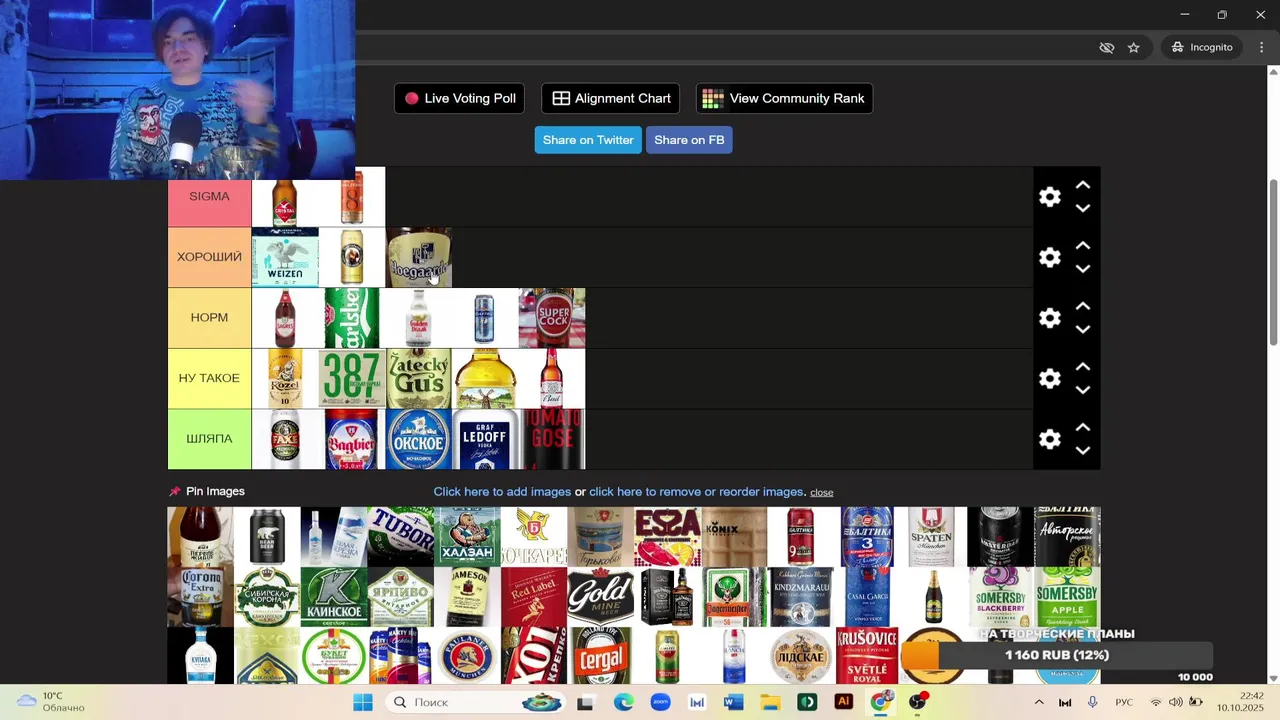Open the Alignment Chart
1280x720 pixels.
(x=611, y=98)
